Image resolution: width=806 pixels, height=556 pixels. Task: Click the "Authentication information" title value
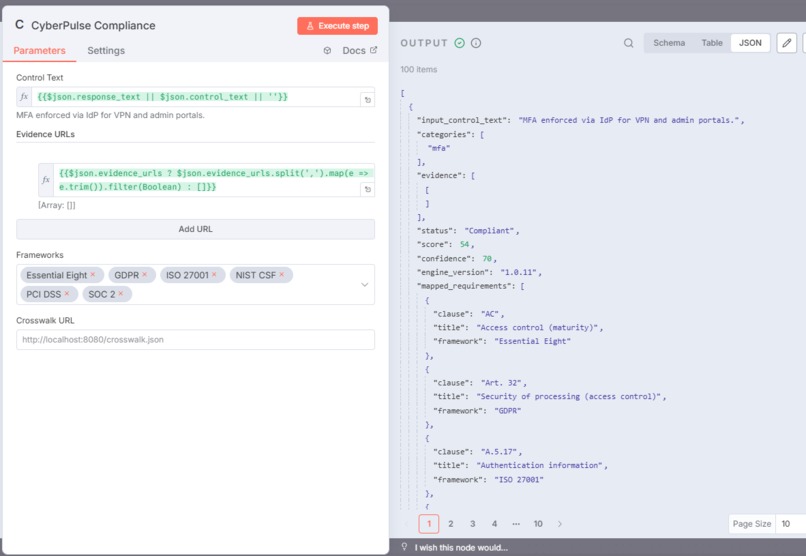pyautogui.click(x=540, y=466)
